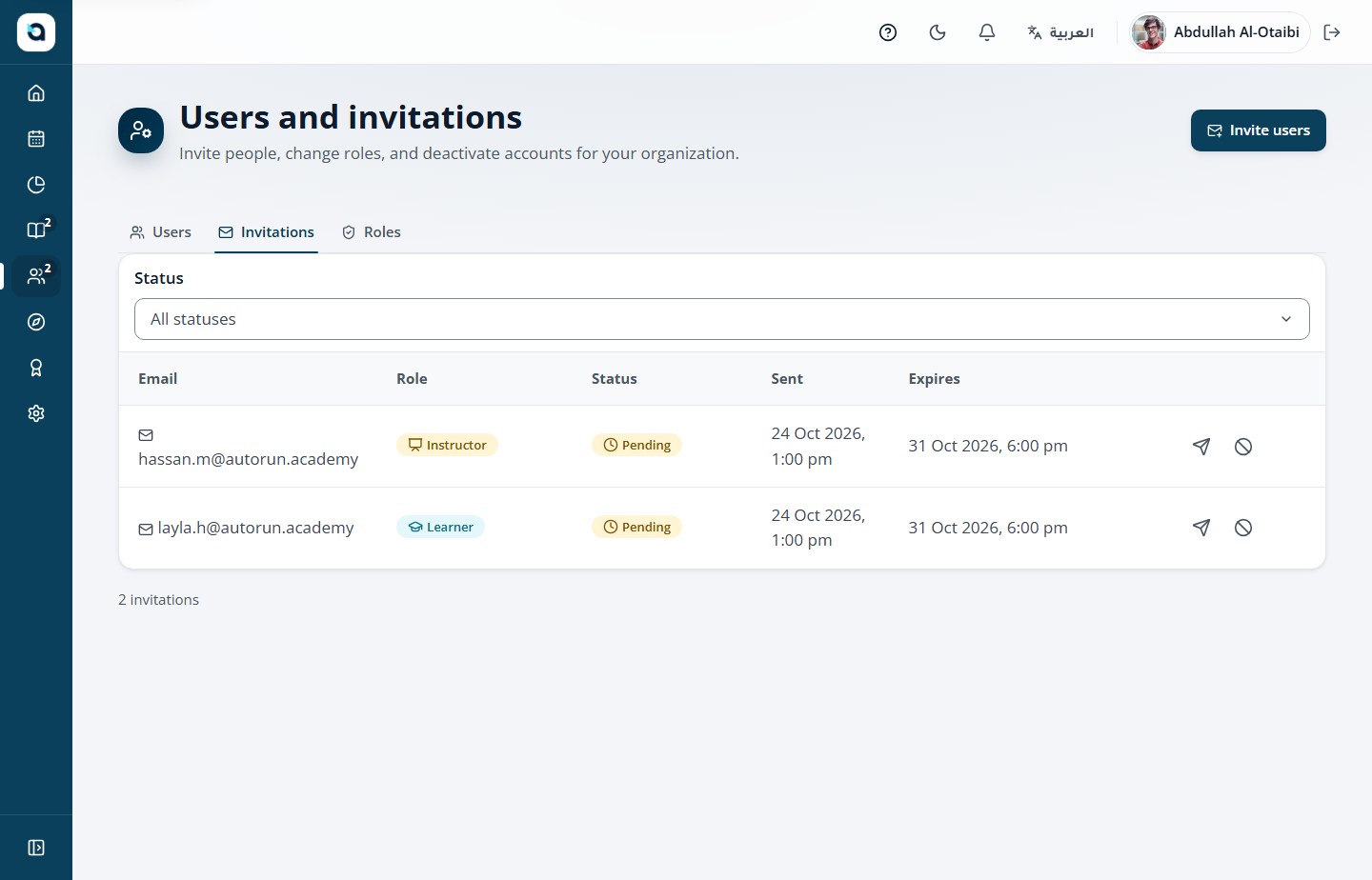1372x880 pixels.
Task: Click the Role column header
Action: 412,379
